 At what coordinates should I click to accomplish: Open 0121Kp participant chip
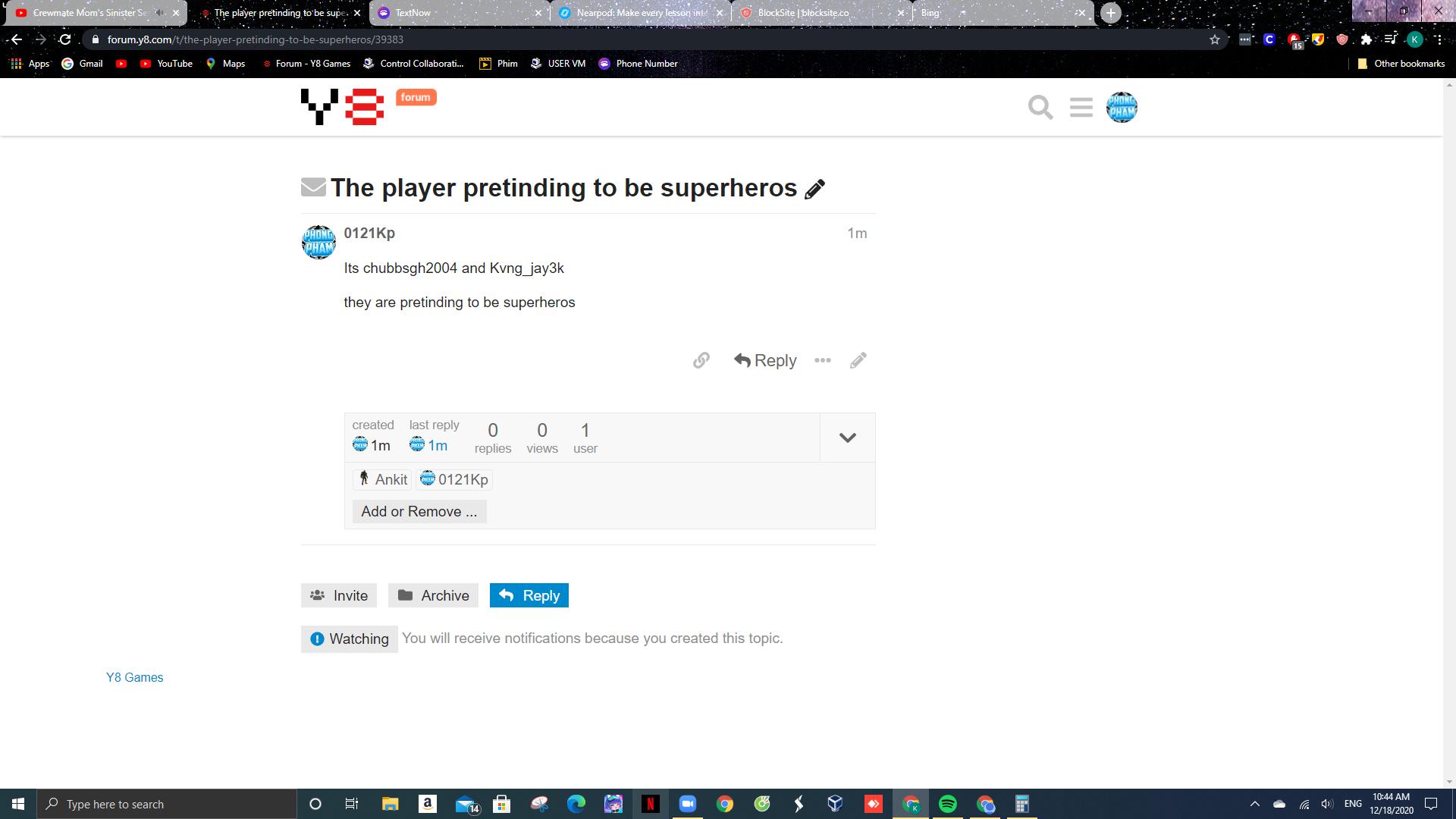[454, 479]
